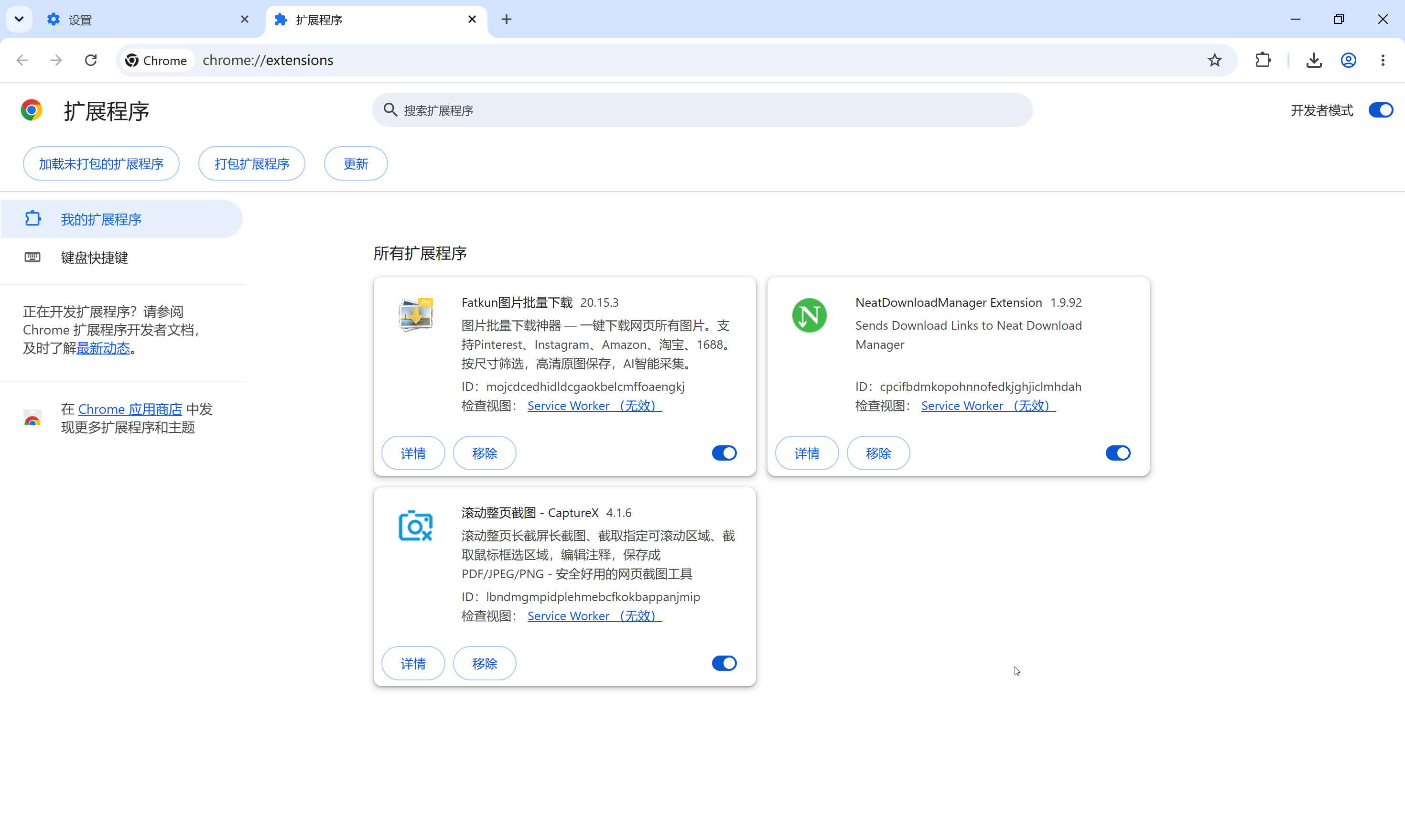Click the gear icon on 设置 tab

pos(53,19)
